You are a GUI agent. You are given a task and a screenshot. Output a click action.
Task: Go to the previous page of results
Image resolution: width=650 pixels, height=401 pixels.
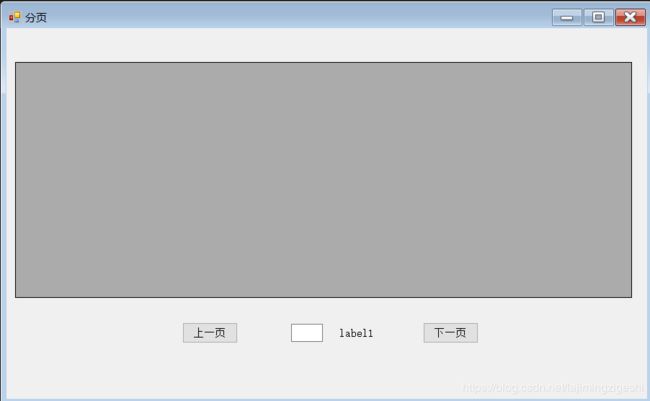tap(210, 333)
